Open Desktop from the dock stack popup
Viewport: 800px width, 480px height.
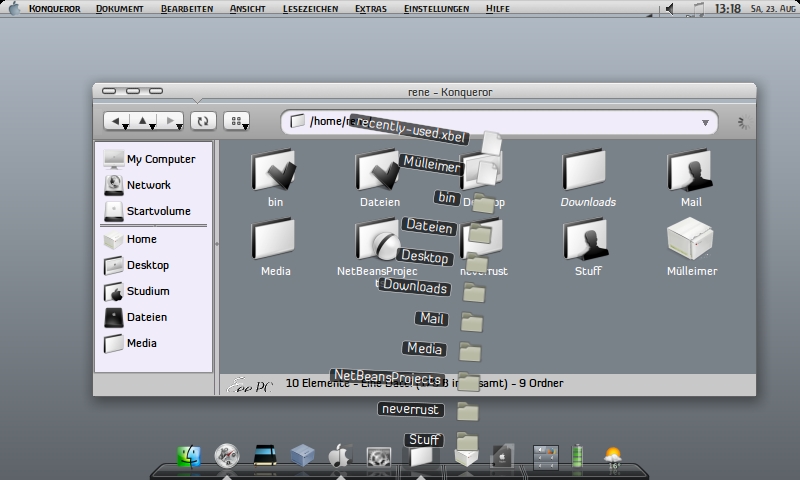click(x=424, y=256)
